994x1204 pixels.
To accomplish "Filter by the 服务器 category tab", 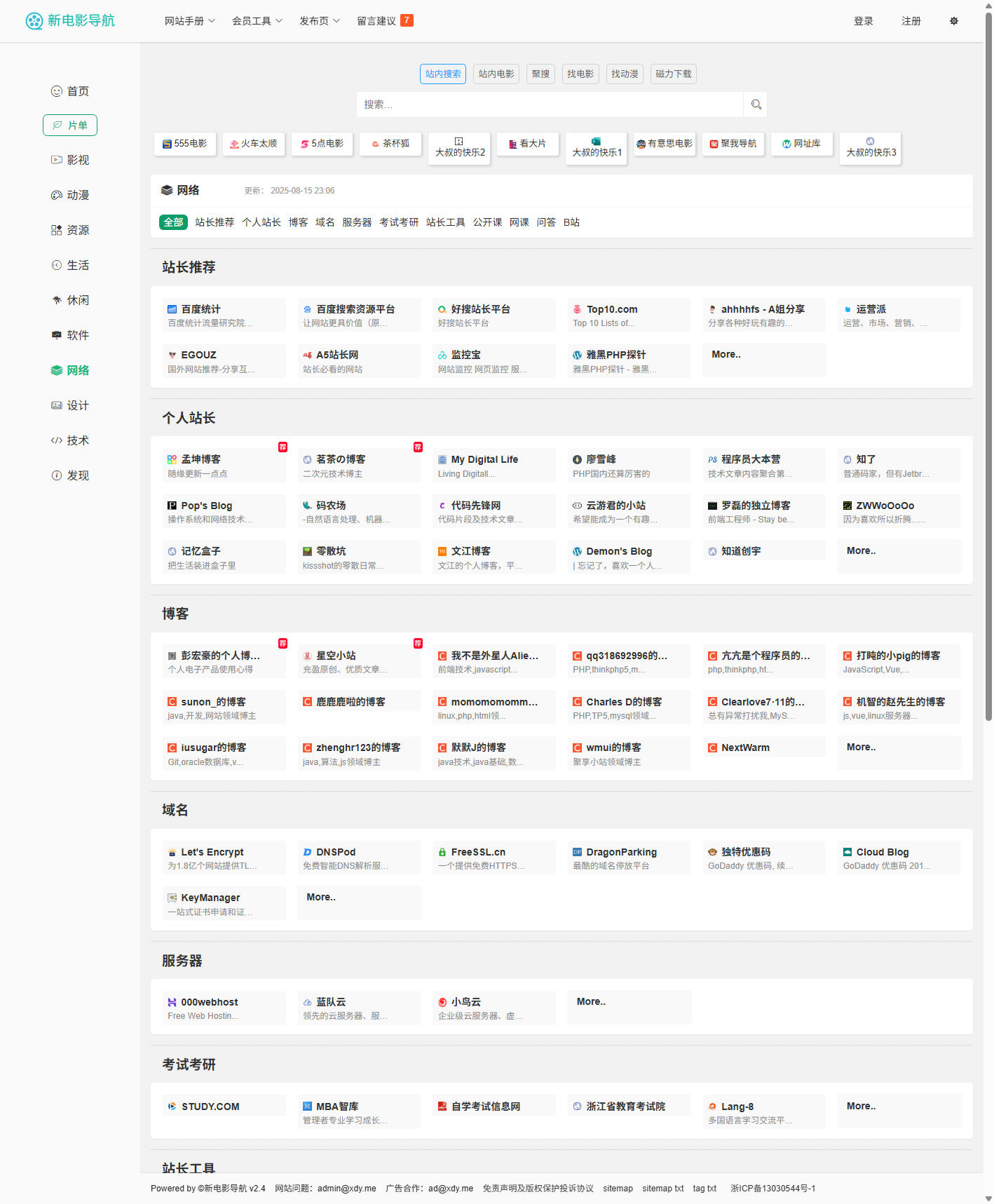I will click(357, 222).
